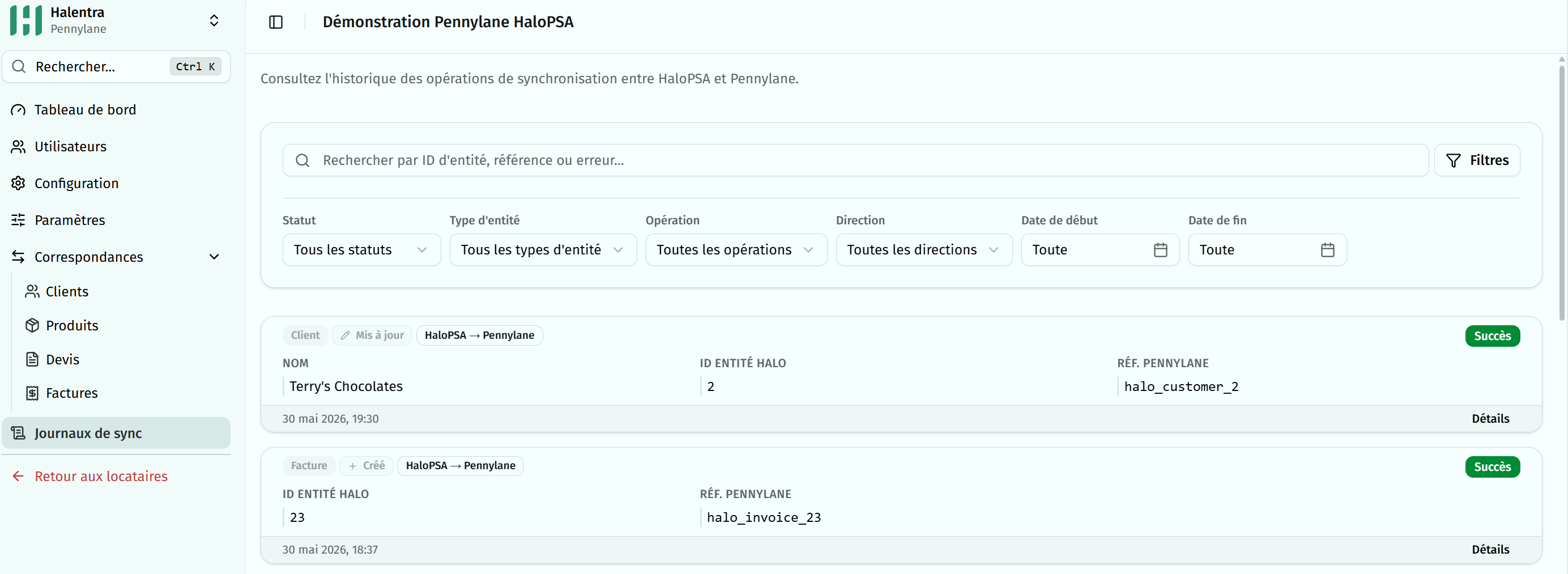This screenshot has width=1568, height=574.
Task: Click the Paramètres sliders icon
Action: (x=18, y=220)
